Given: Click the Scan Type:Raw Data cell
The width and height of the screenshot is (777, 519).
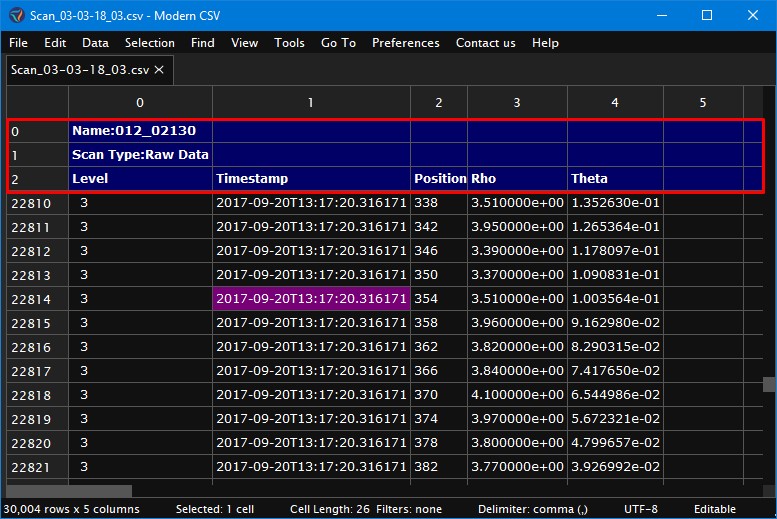Looking at the screenshot, I should (x=140, y=155).
